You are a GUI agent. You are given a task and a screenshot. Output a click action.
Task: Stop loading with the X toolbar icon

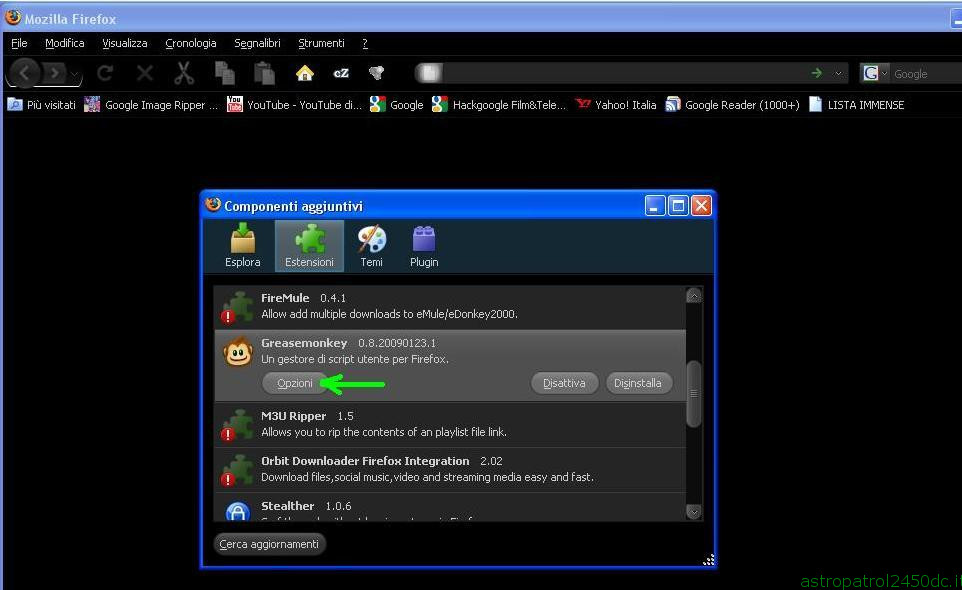[x=145, y=74]
